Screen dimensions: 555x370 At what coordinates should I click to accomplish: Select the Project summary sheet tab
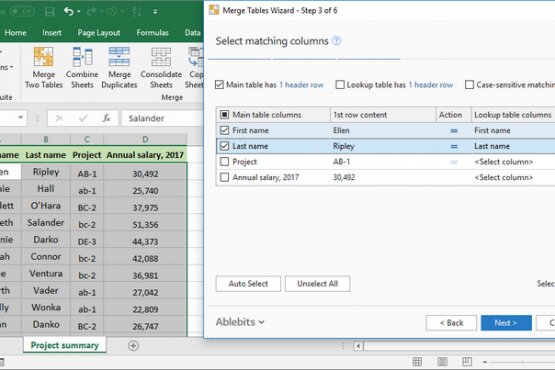tap(65, 345)
